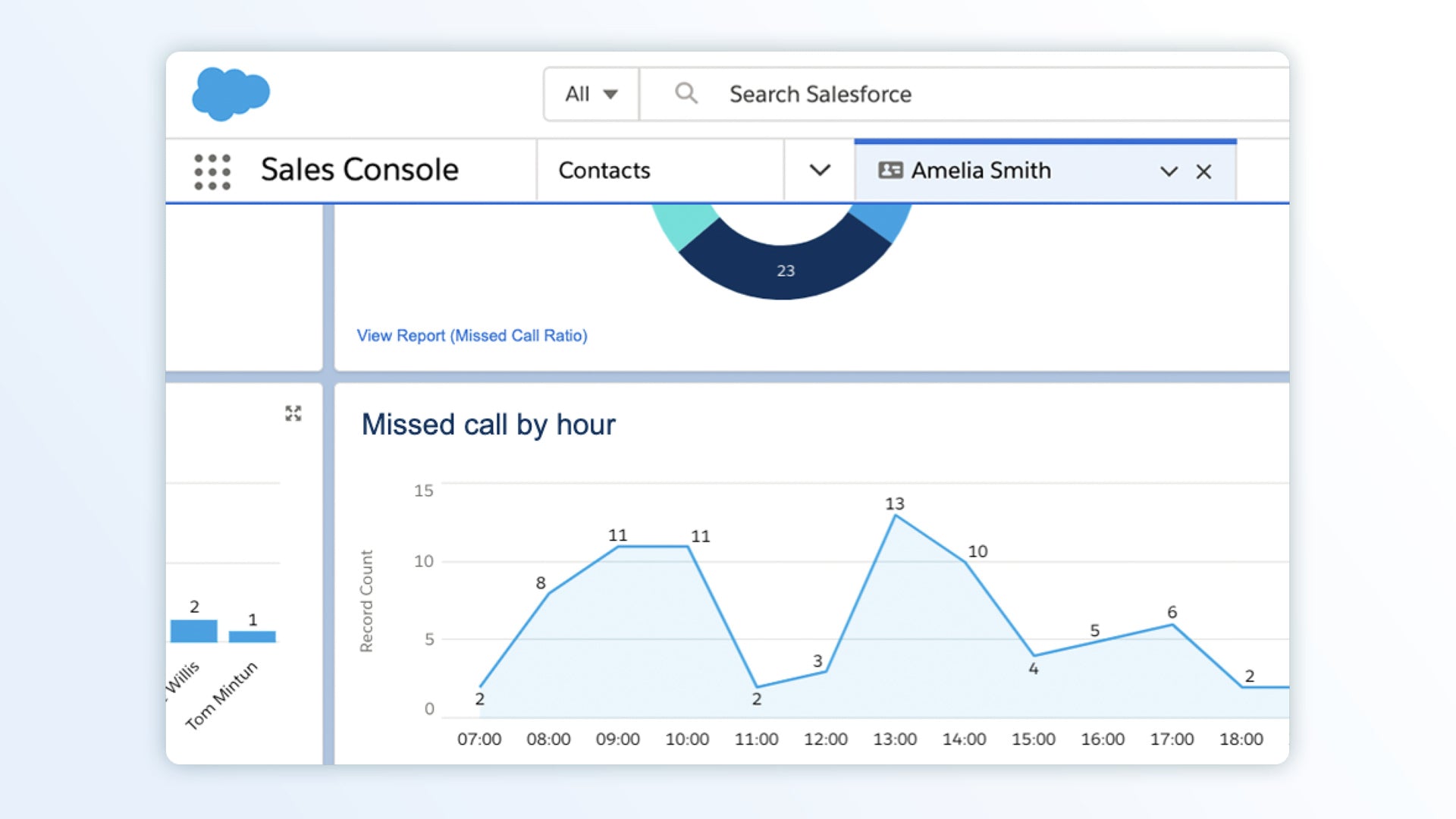Image resolution: width=1456 pixels, height=819 pixels.
Task: Click the 13:00 peak data point labeled 13
Action: (896, 516)
